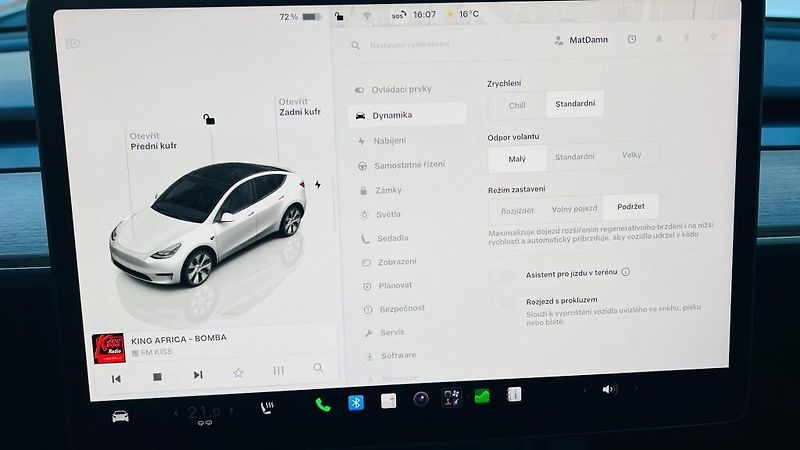
Task: Open the notification bell icon in settings header
Action: click(x=659, y=39)
